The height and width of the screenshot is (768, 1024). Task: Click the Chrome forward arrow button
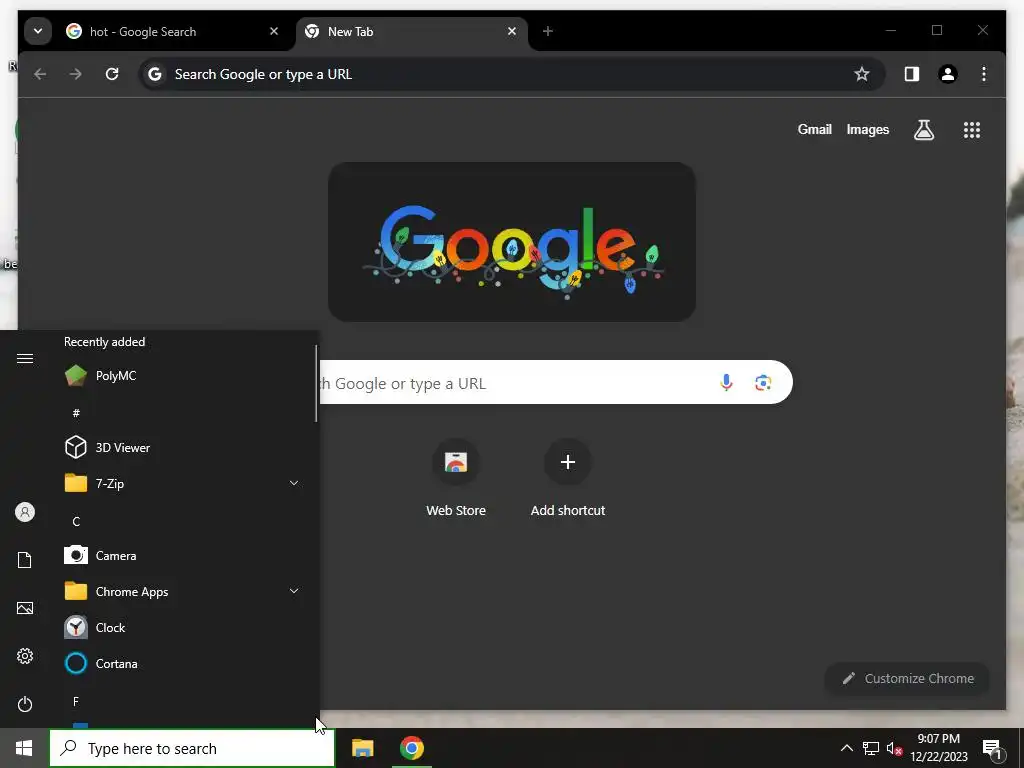click(x=76, y=74)
